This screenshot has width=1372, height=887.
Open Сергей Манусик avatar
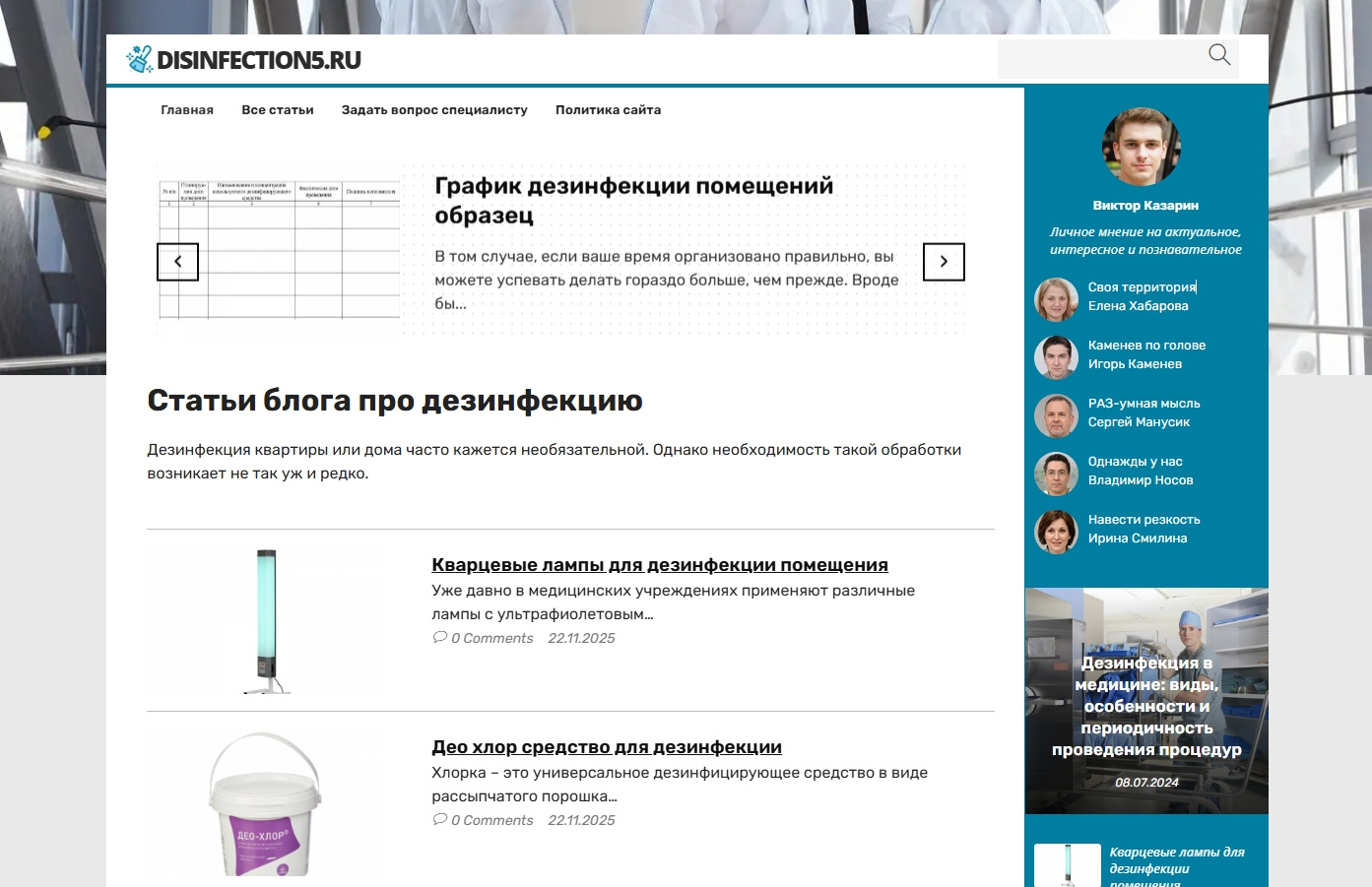tap(1056, 415)
